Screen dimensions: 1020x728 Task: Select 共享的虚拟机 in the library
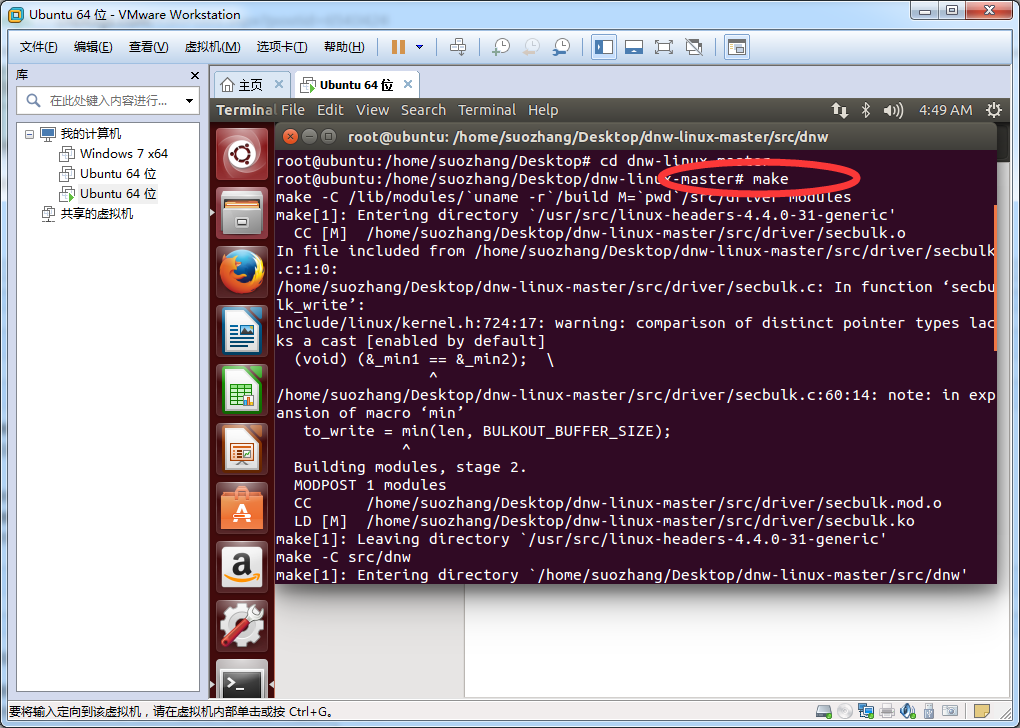tap(97, 213)
